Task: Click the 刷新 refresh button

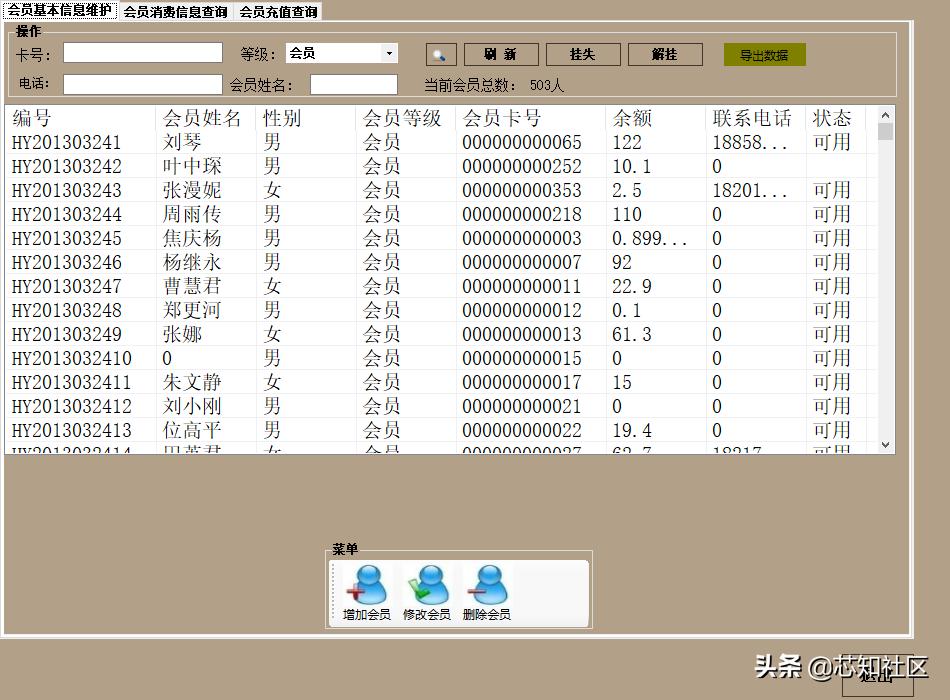Action: (500, 54)
